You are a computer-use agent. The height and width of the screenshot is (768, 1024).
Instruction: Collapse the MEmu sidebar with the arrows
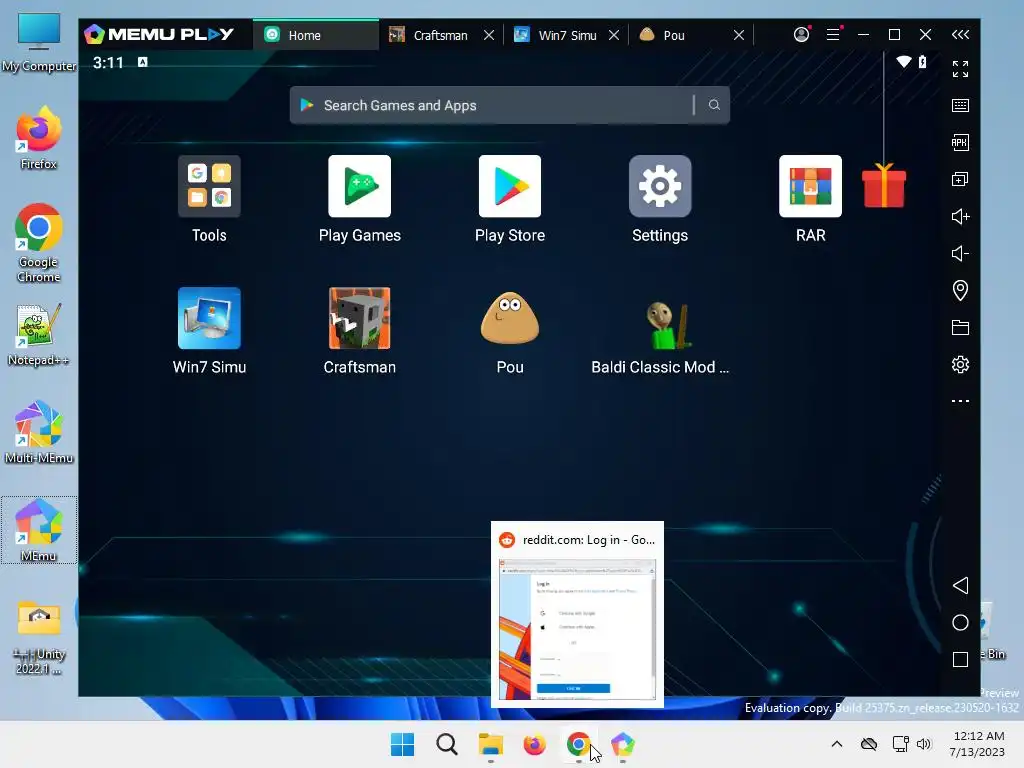(x=960, y=35)
